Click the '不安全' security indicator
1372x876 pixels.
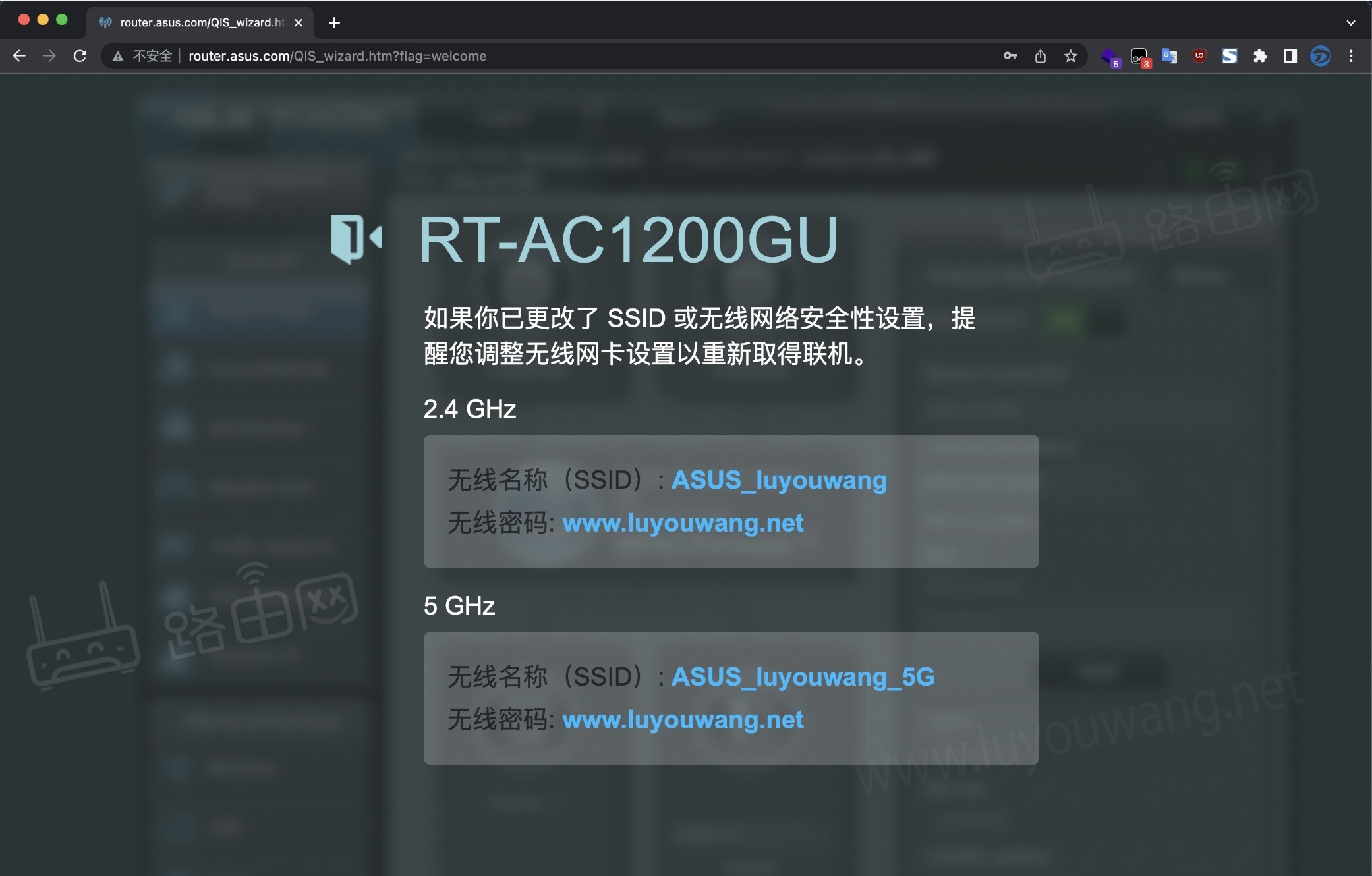pos(152,56)
